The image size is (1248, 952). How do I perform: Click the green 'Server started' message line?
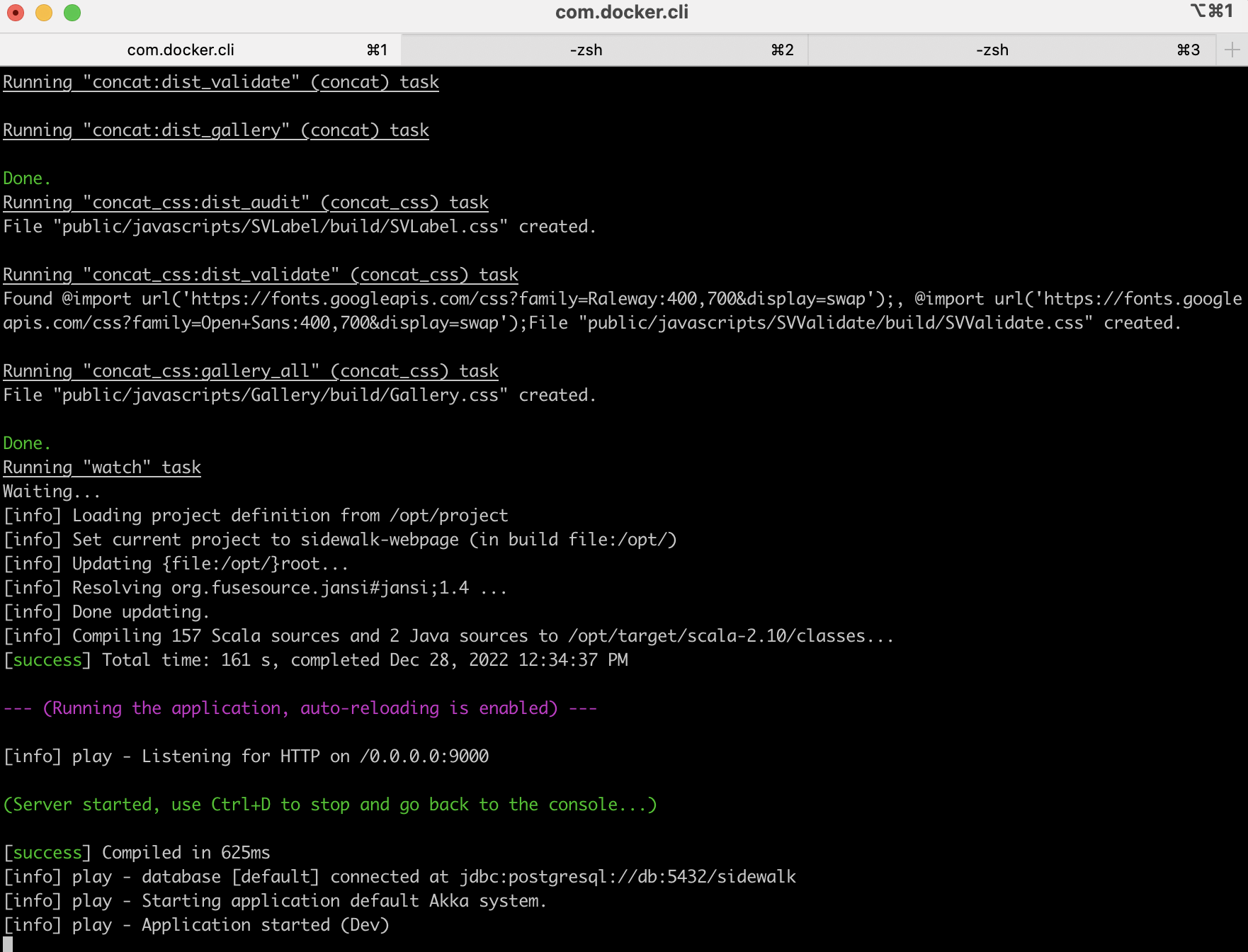(329, 804)
